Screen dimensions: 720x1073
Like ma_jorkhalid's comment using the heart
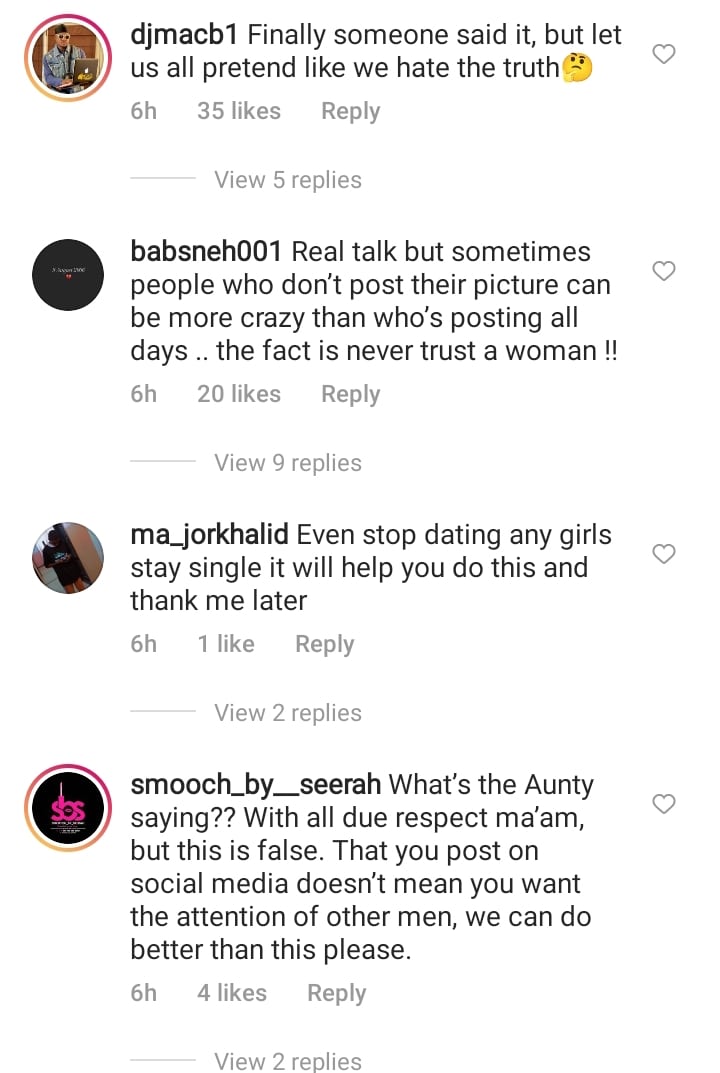[664, 554]
